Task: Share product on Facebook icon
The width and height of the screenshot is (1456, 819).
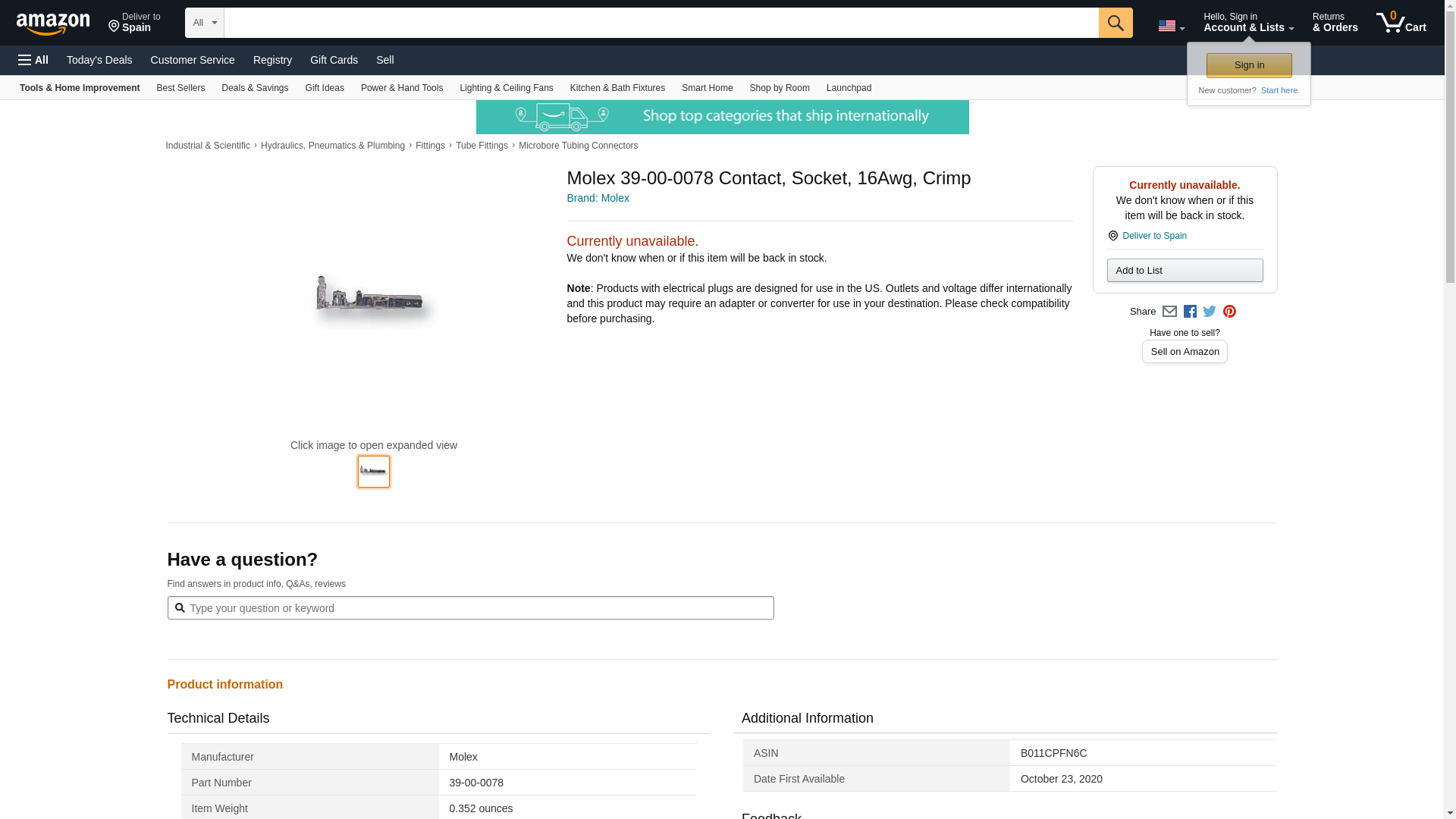Action: click(x=1190, y=312)
